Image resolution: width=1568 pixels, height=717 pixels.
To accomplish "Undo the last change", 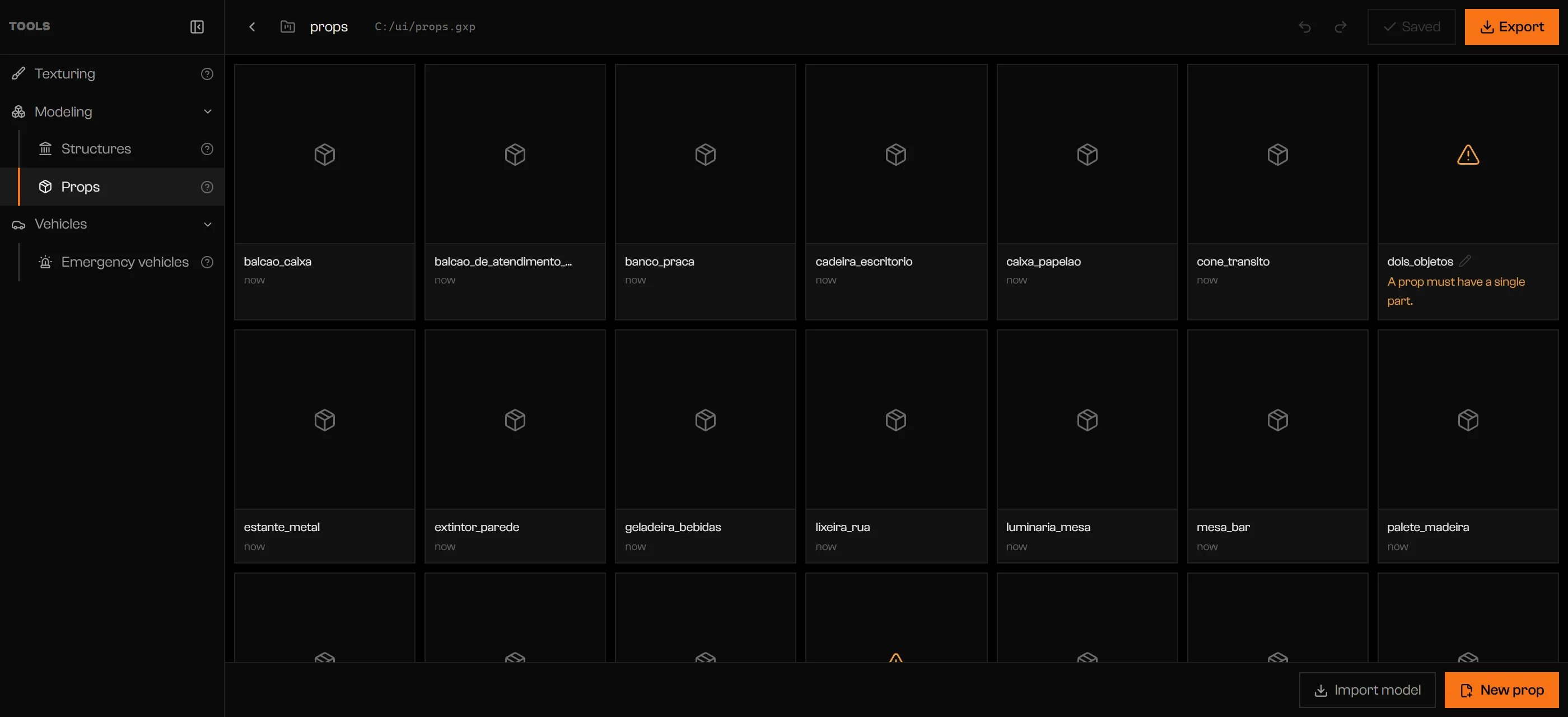I will point(1304,27).
